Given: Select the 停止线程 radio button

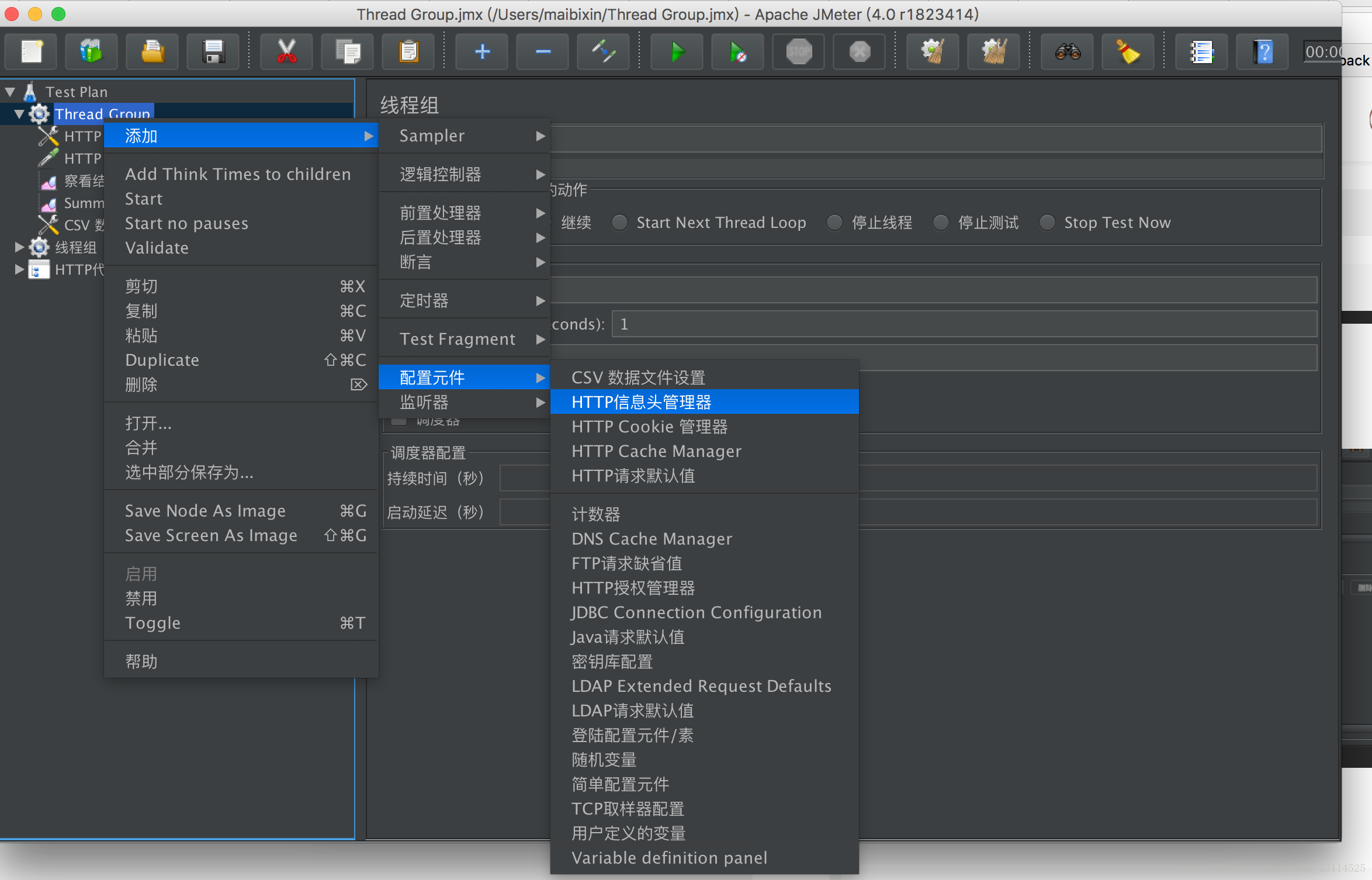Looking at the screenshot, I should (834, 223).
